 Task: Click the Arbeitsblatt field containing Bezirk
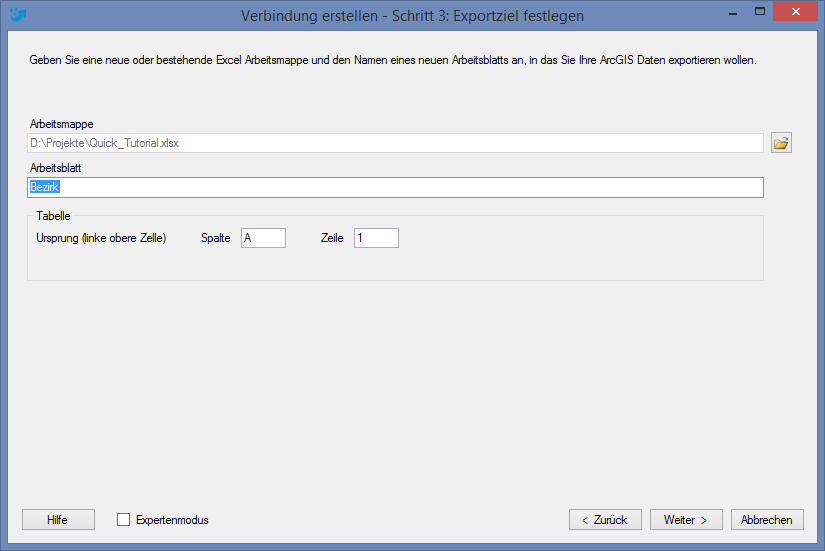pyautogui.click(x=395, y=187)
